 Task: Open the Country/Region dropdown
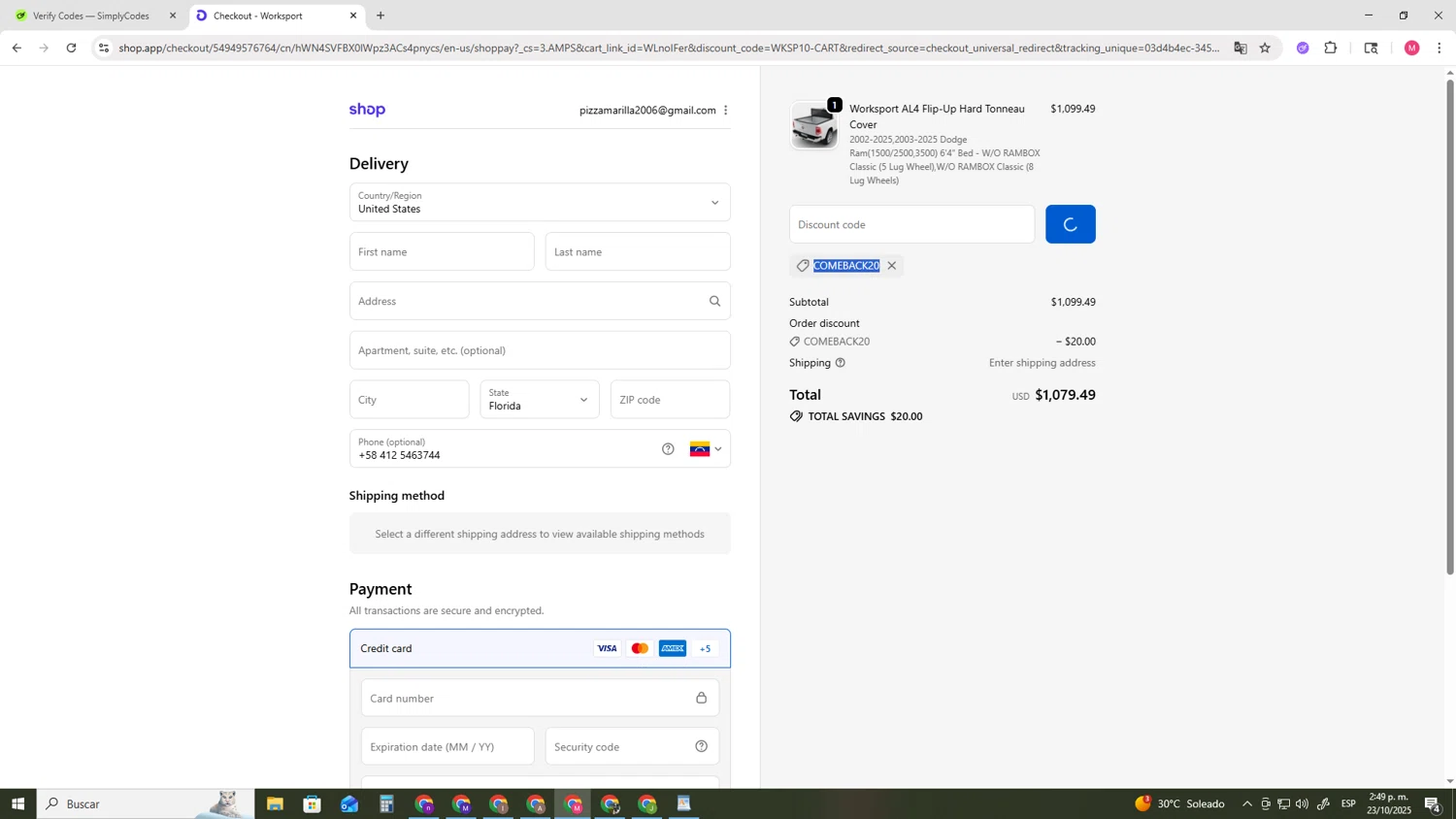point(540,203)
